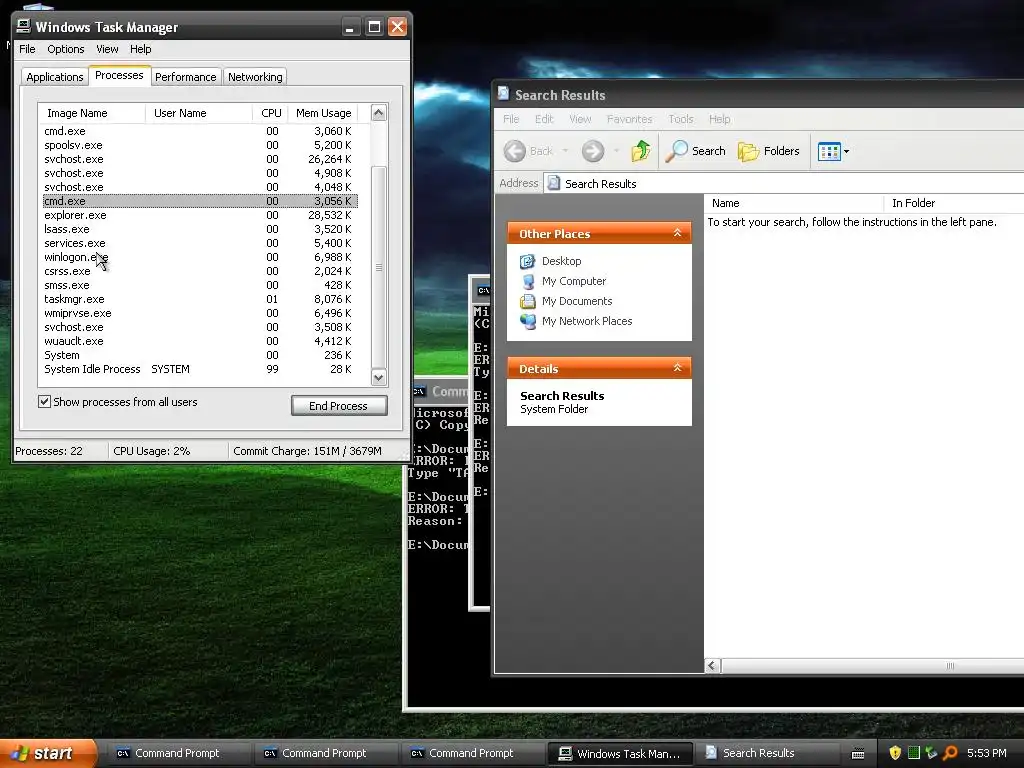
Task: Open the Forward button history dropdown
Action: click(616, 151)
